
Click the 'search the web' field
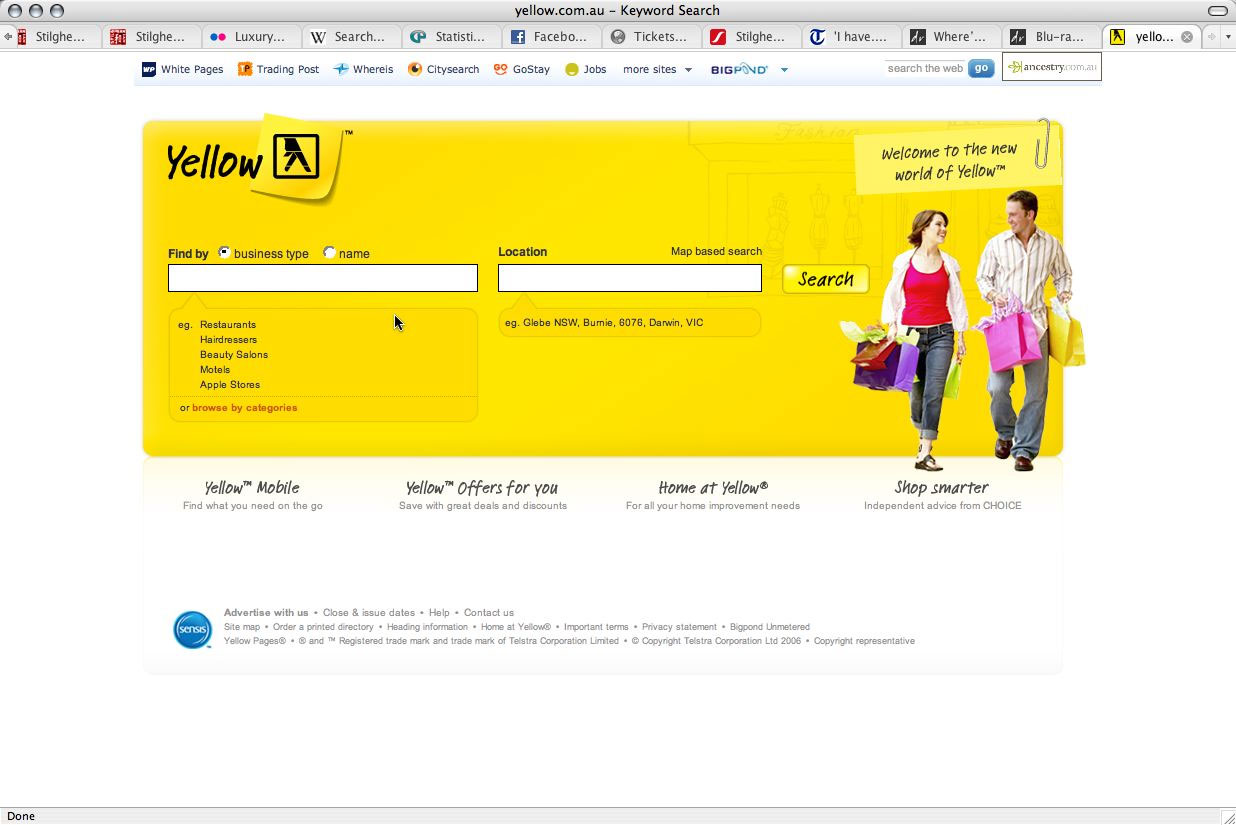925,68
